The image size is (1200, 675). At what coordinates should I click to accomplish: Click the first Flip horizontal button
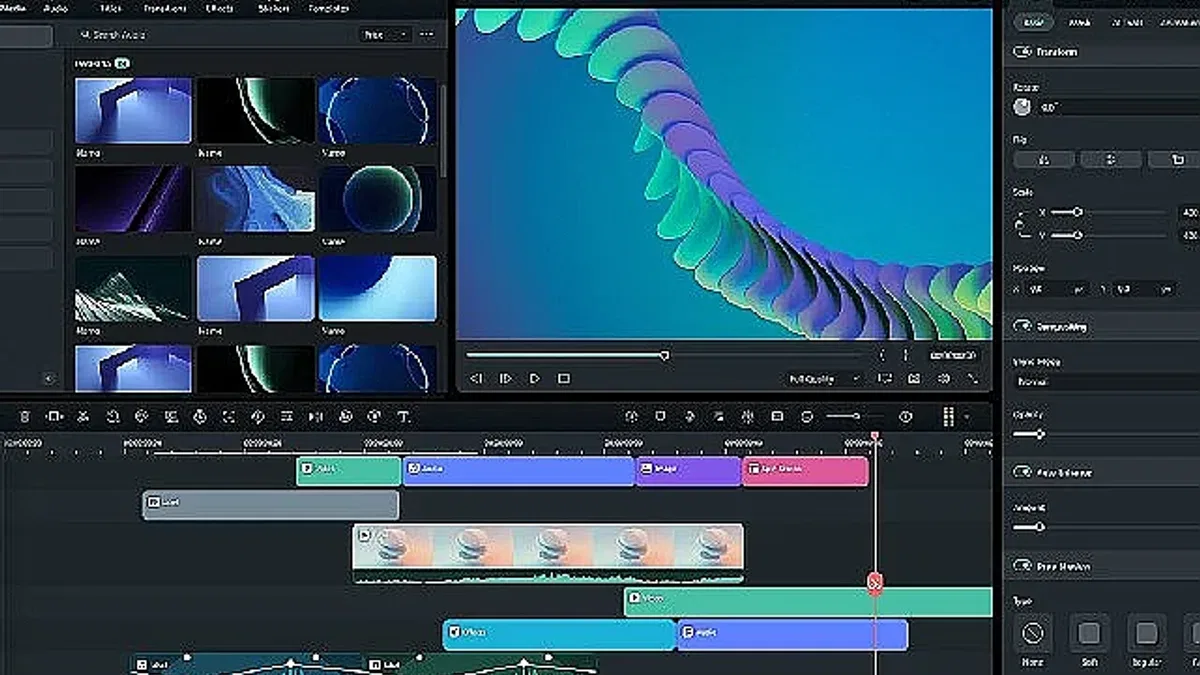tap(1044, 159)
